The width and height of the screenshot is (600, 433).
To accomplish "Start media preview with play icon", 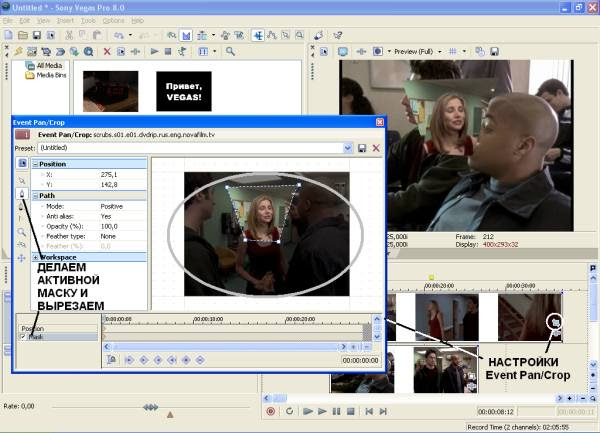I will (154, 51).
